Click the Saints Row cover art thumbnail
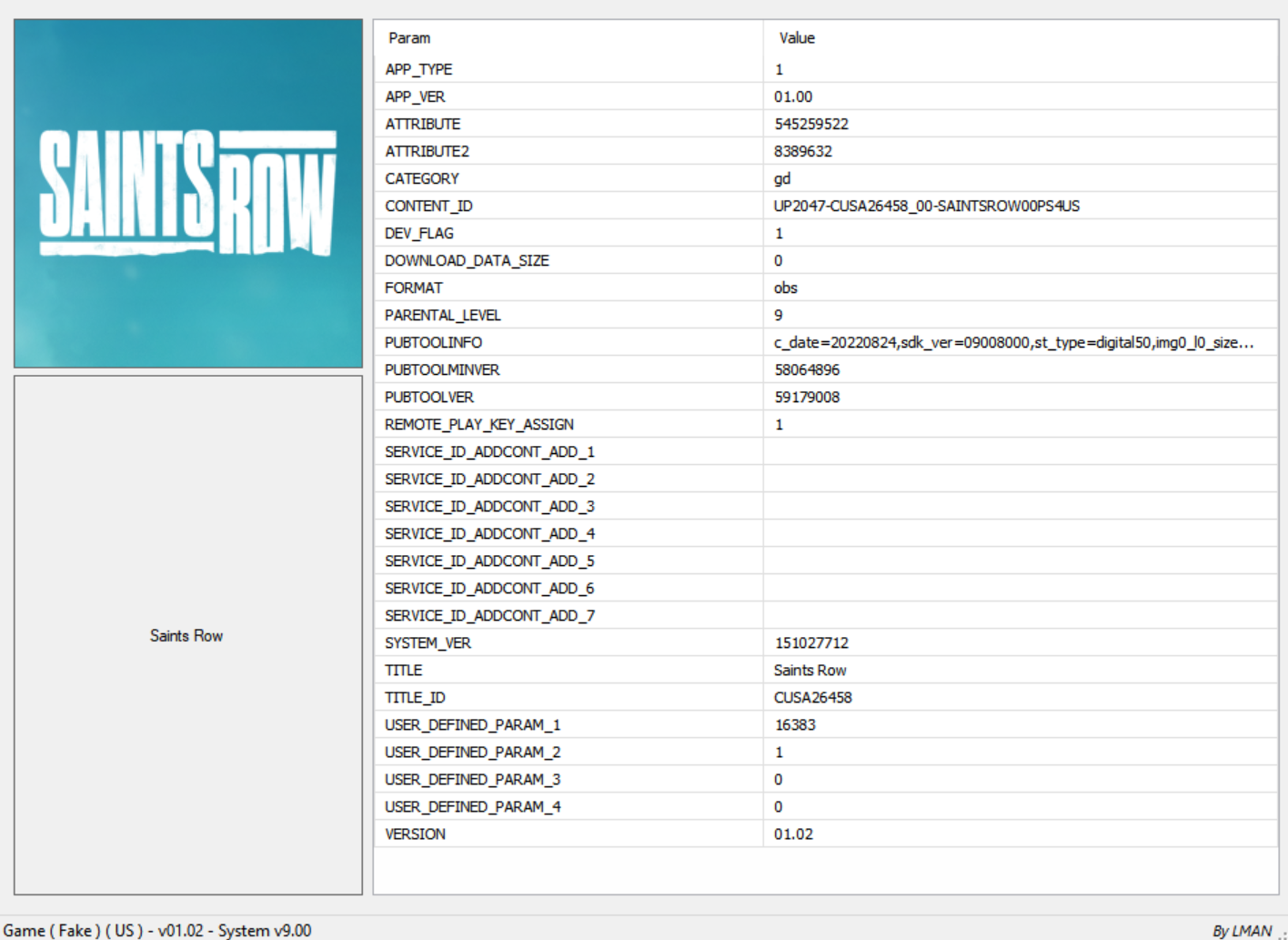 tap(188, 194)
